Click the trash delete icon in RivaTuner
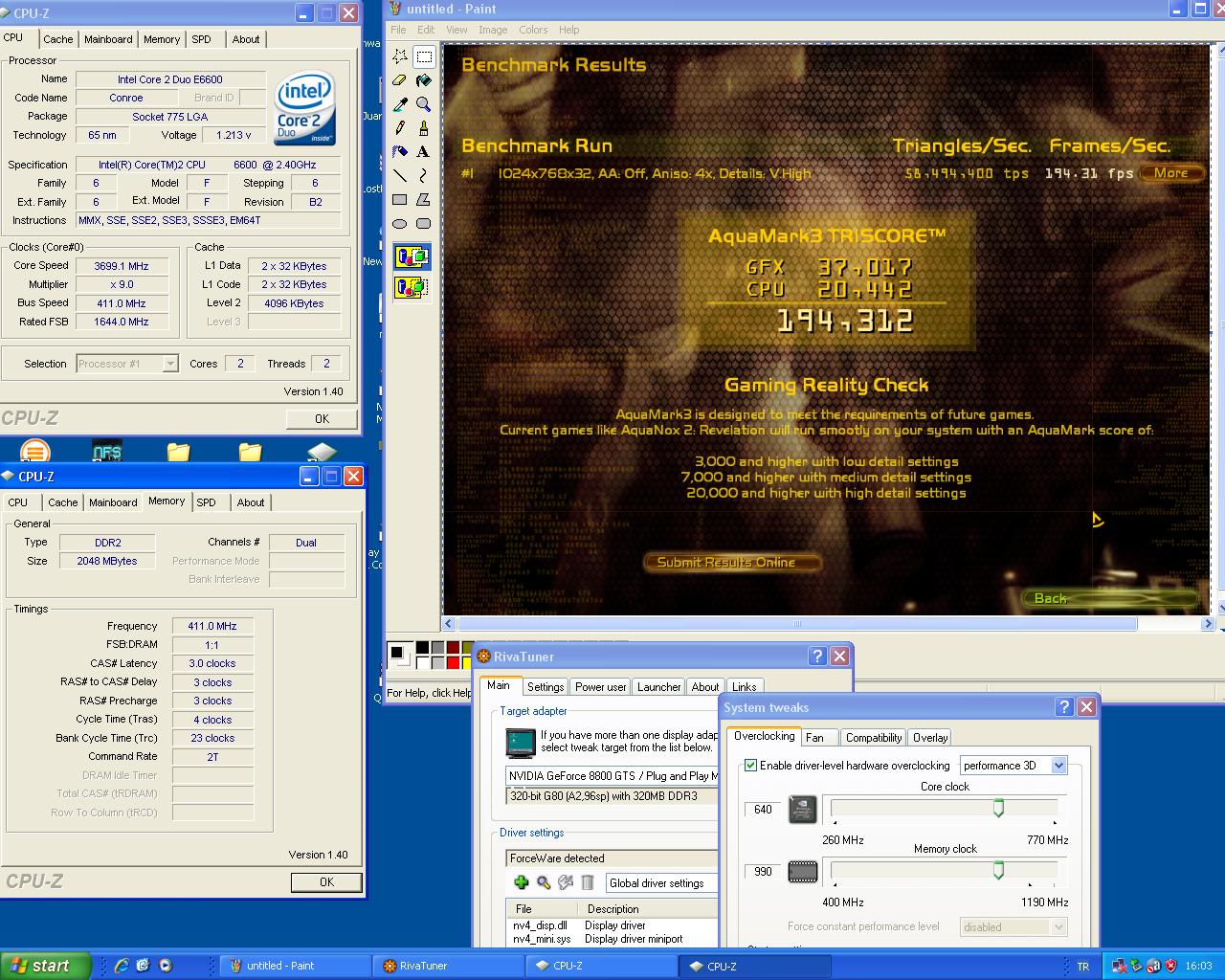Viewport: 1225px width, 980px height. [x=588, y=882]
